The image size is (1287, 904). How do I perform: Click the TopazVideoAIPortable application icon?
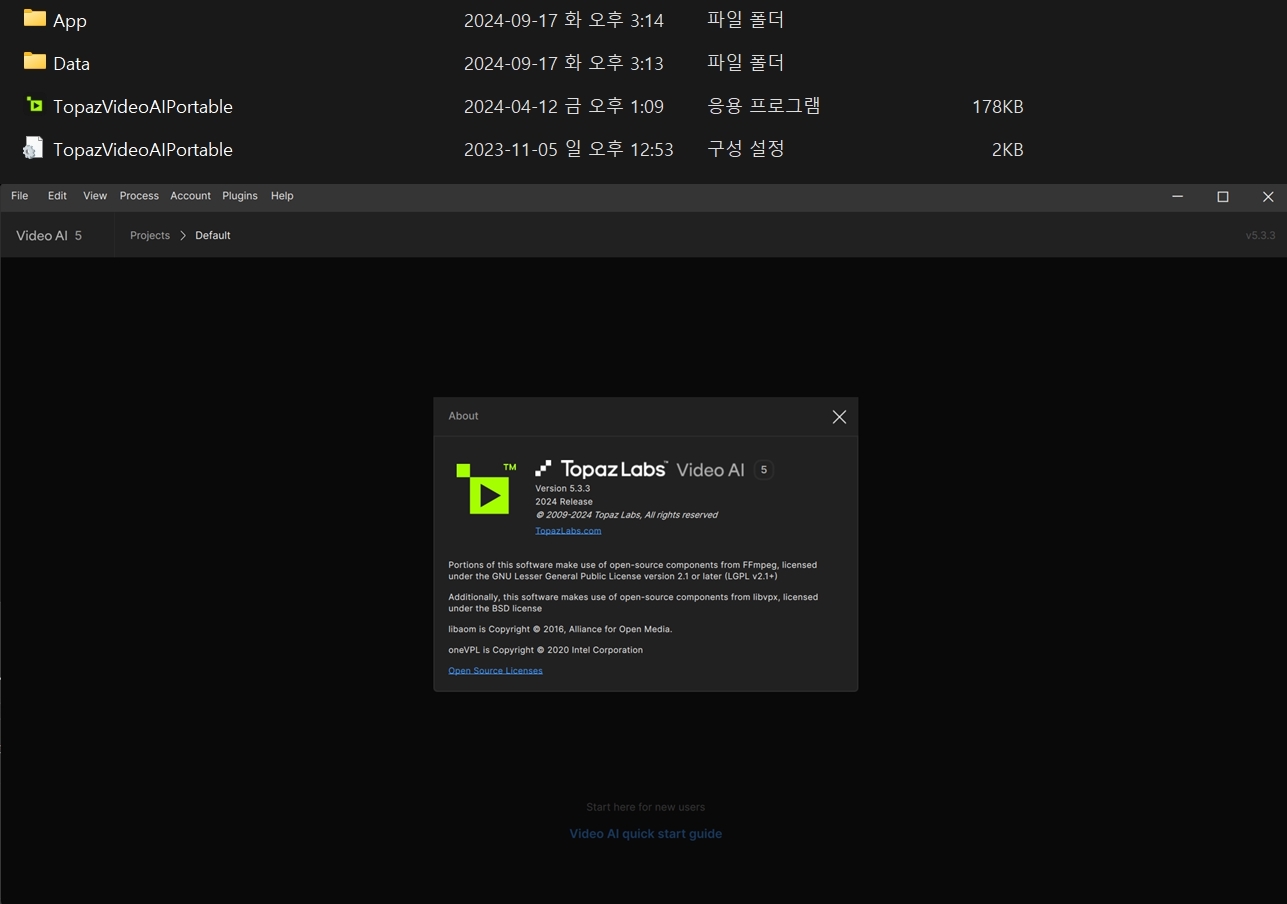(x=35, y=105)
